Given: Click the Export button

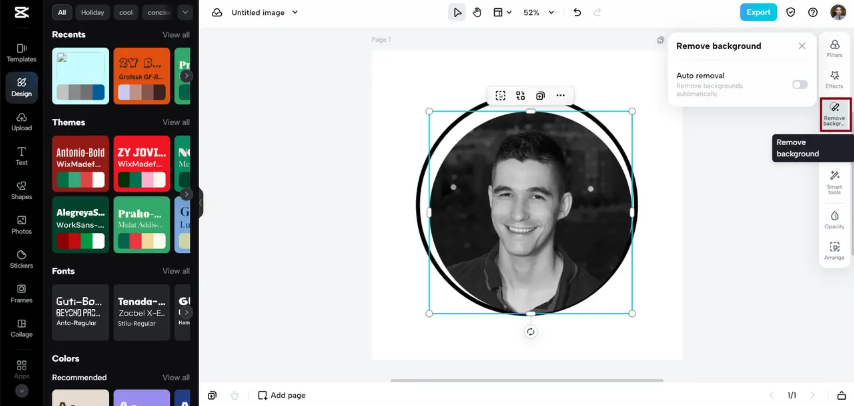Looking at the screenshot, I should (x=758, y=12).
